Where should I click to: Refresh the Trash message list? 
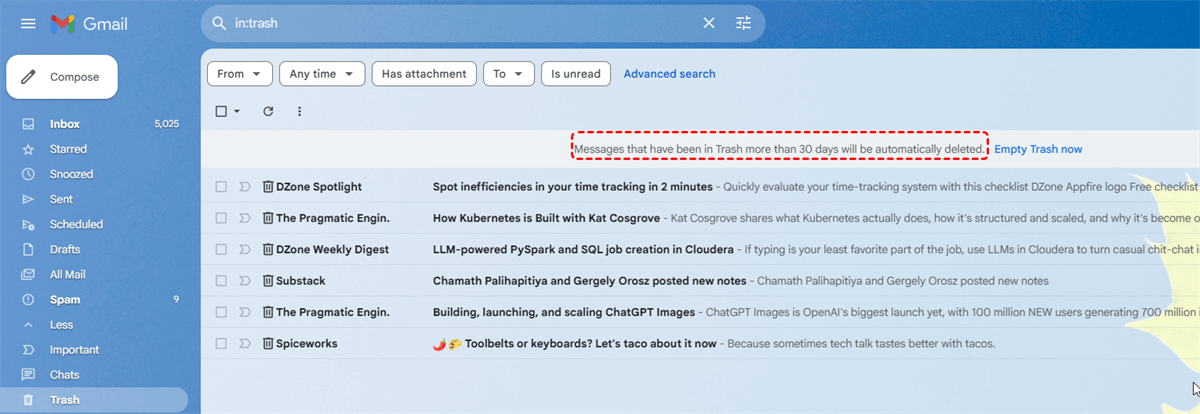(x=268, y=111)
